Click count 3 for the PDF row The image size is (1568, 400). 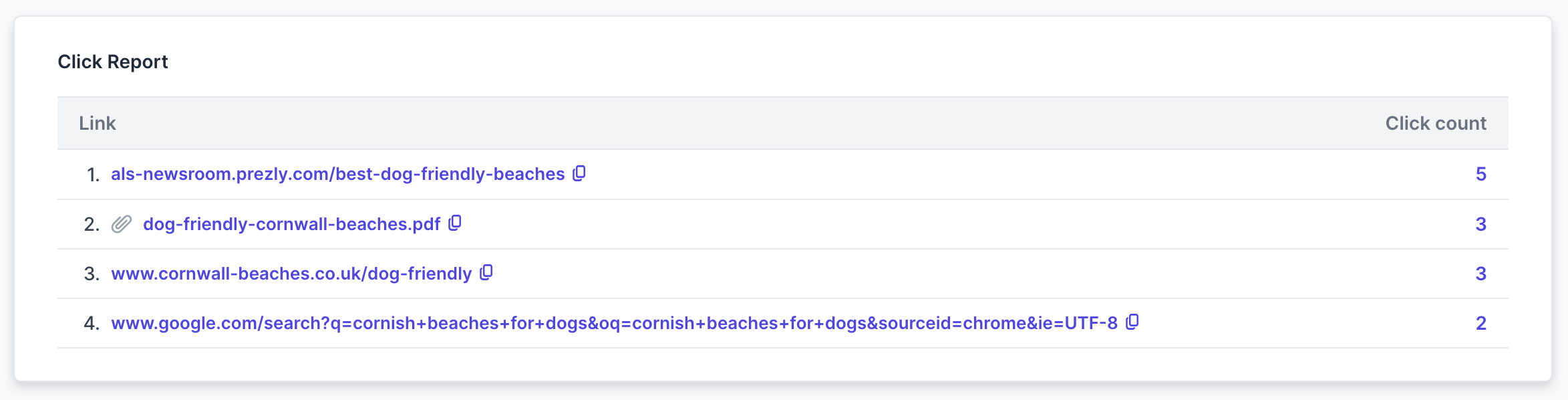coord(1480,224)
